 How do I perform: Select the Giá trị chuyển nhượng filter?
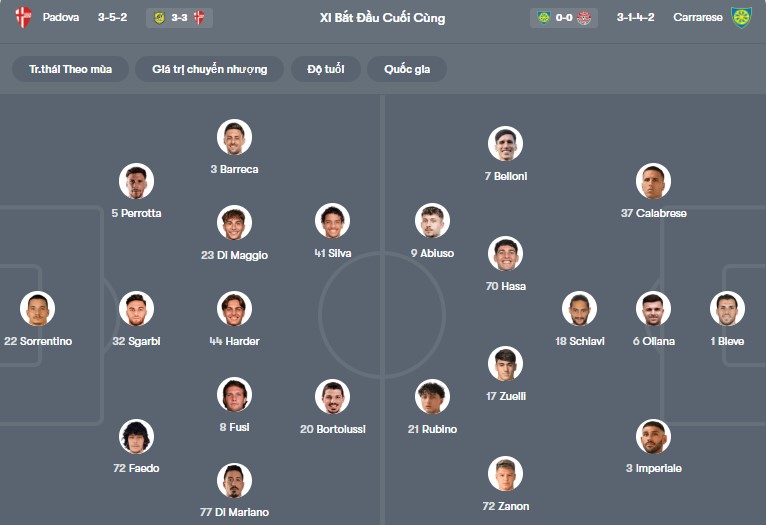[210, 69]
